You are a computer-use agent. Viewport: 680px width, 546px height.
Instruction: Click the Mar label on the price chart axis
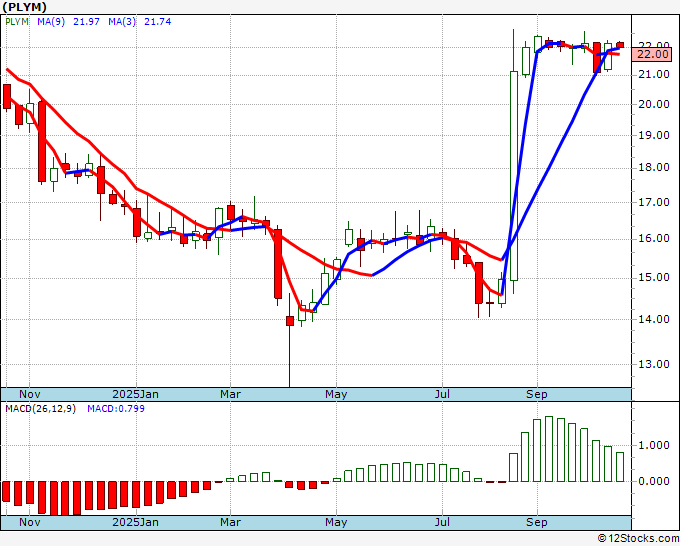click(230, 394)
